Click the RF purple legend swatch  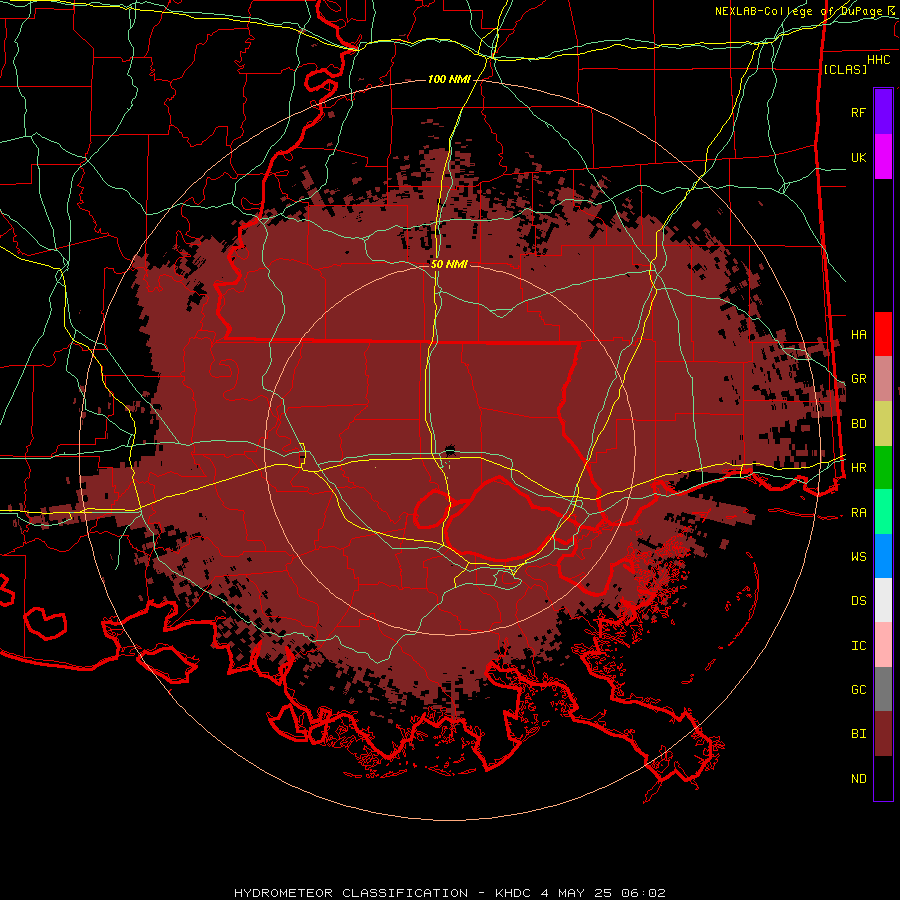(883, 112)
